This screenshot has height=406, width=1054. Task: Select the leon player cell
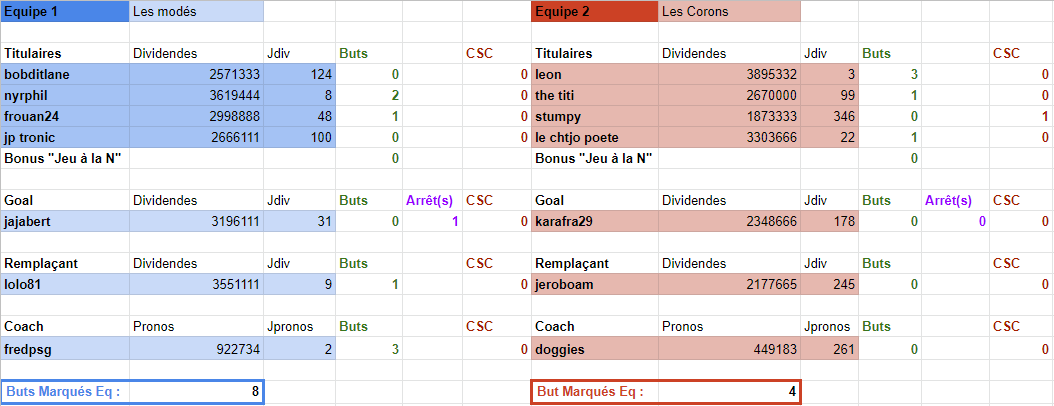595,75
